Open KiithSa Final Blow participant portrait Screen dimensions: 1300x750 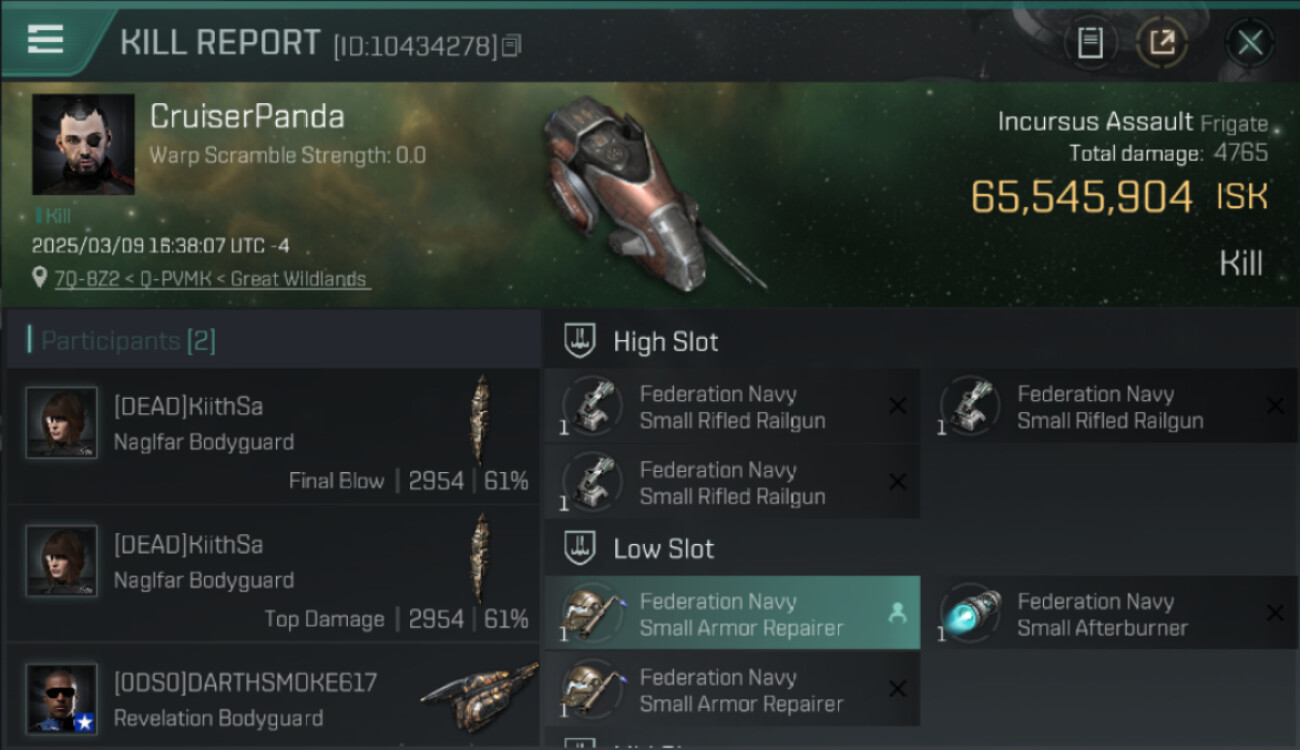point(62,423)
